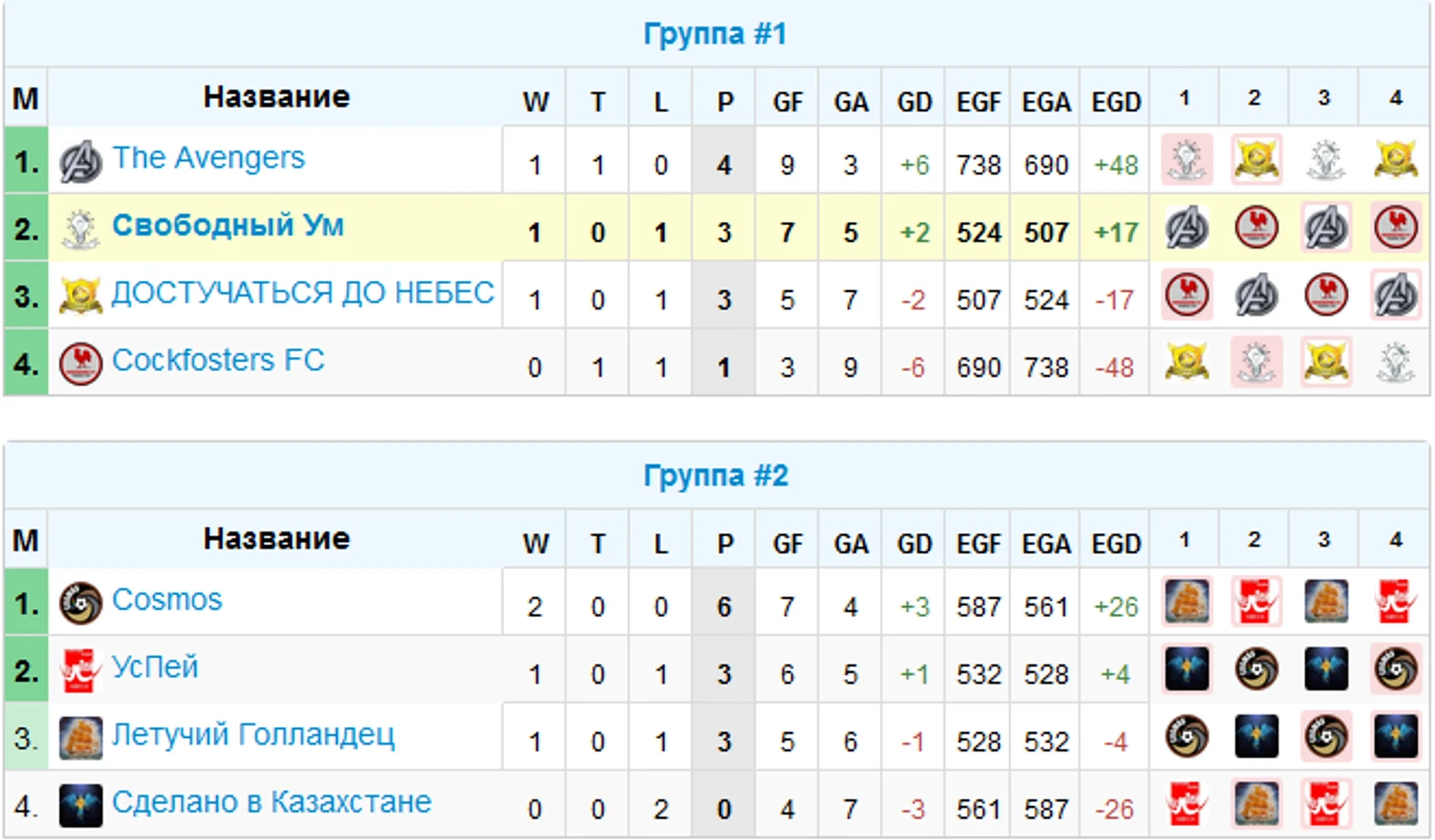This screenshot has height=840, width=1435.
Task: Open match 2 icon in Cosmos row
Action: point(1256,602)
